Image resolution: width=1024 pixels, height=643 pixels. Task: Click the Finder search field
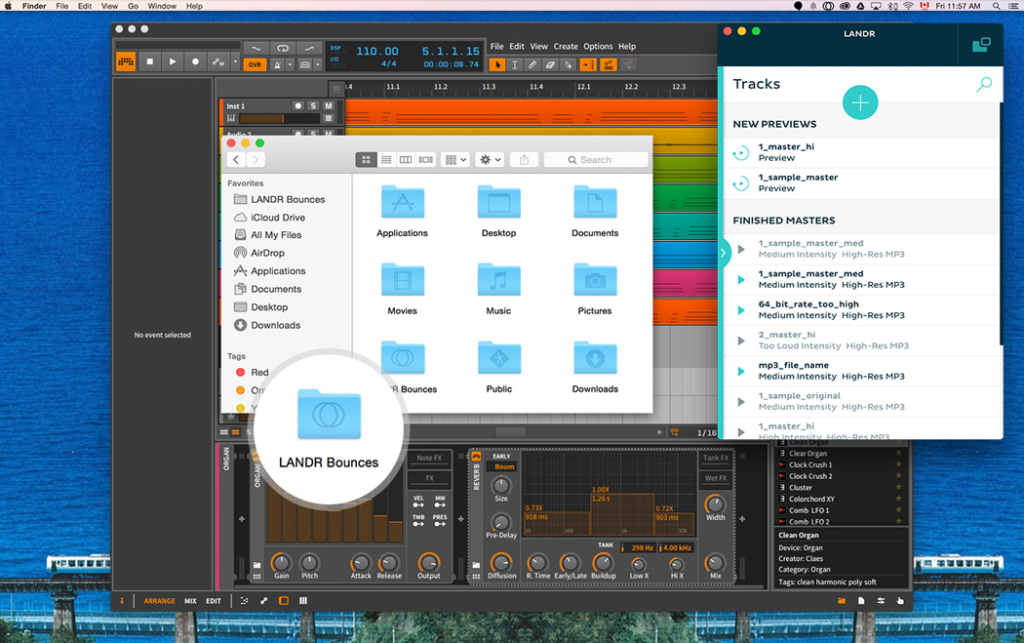(596, 160)
